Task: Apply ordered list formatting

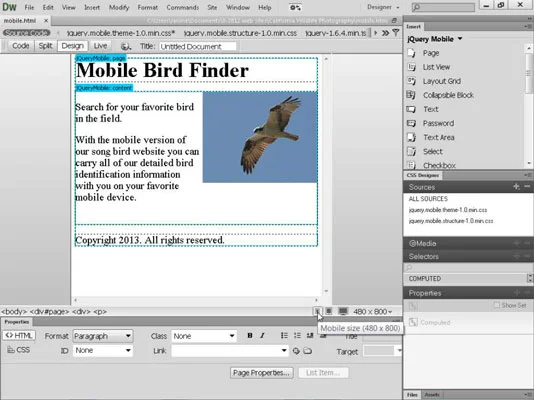Action: 297,336
